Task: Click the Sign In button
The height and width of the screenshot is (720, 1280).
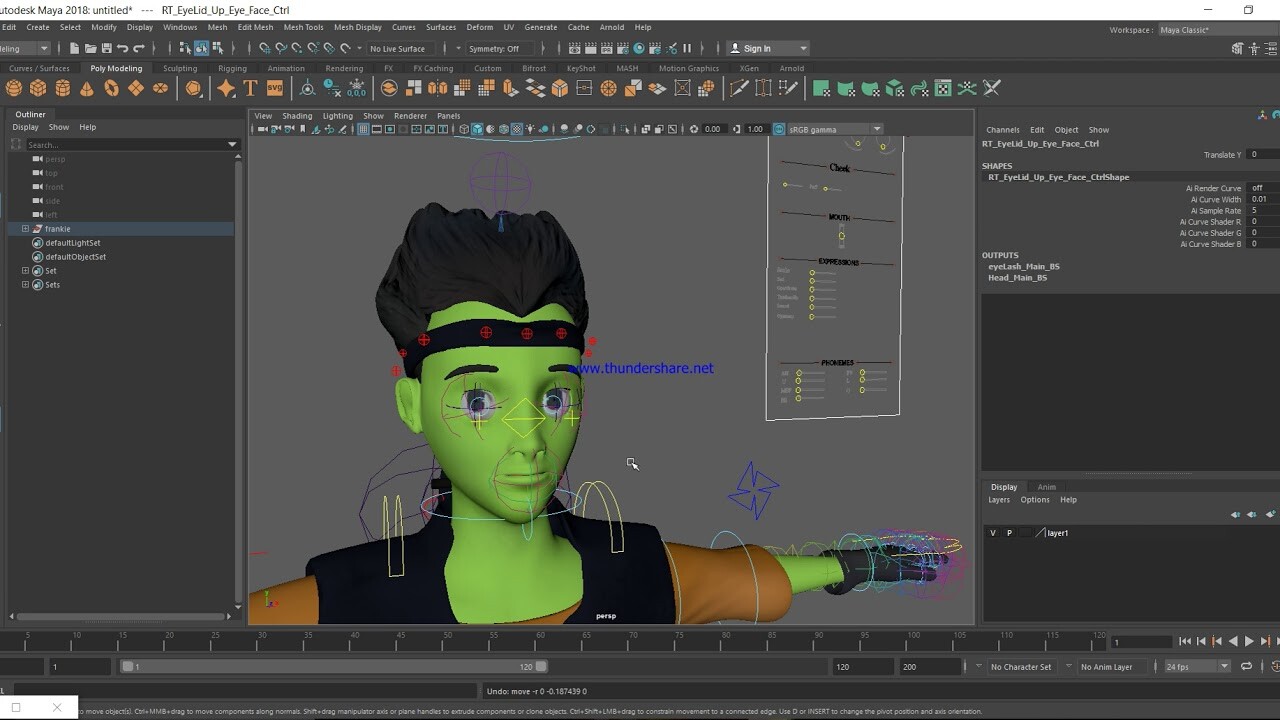Action: point(758,48)
